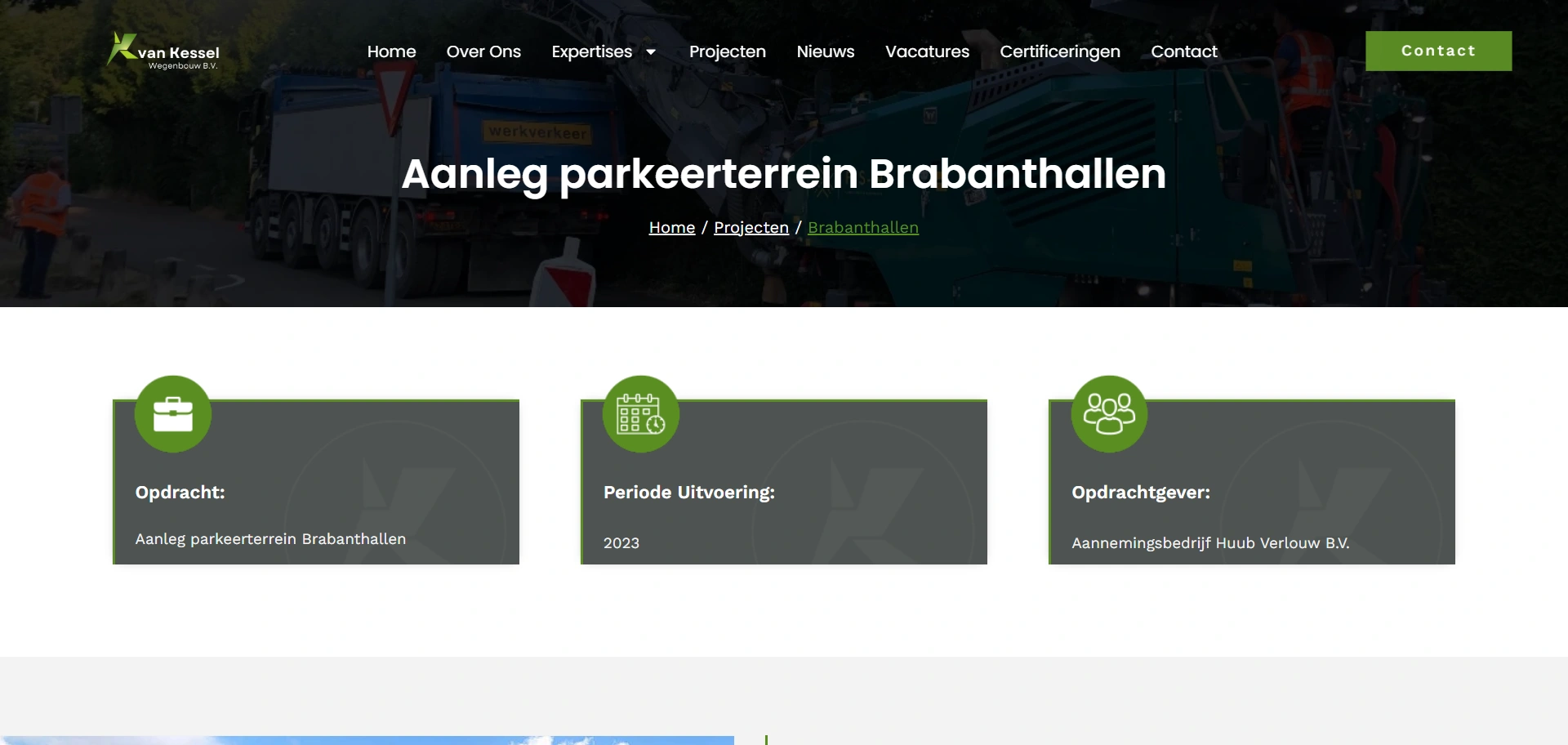Image resolution: width=1568 pixels, height=745 pixels.
Task: Click the briefcase icon above Opdracht
Action: click(x=173, y=414)
